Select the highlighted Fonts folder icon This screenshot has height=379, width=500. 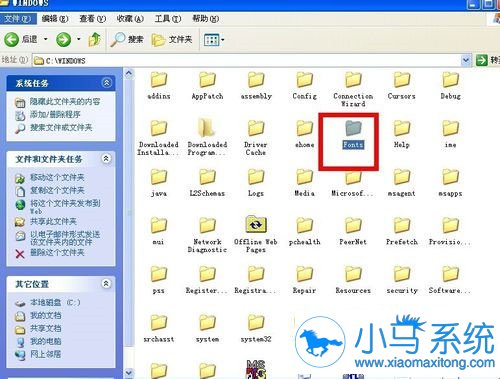coord(353,128)
